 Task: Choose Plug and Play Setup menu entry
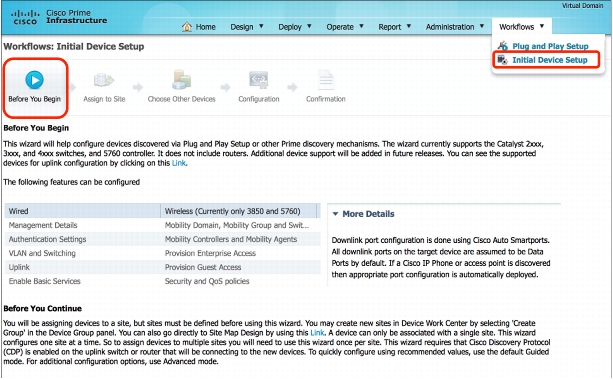550,46
